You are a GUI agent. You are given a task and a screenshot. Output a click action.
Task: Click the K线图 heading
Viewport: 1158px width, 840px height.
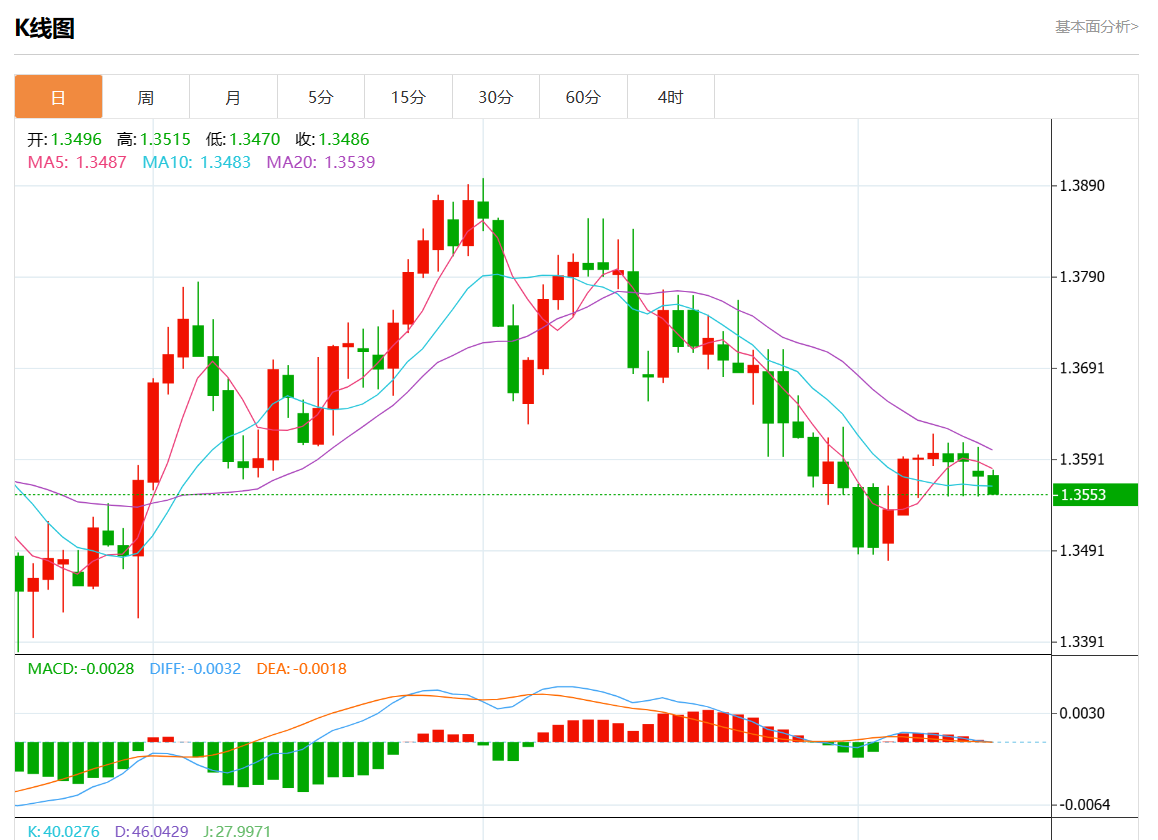point(45,28)
